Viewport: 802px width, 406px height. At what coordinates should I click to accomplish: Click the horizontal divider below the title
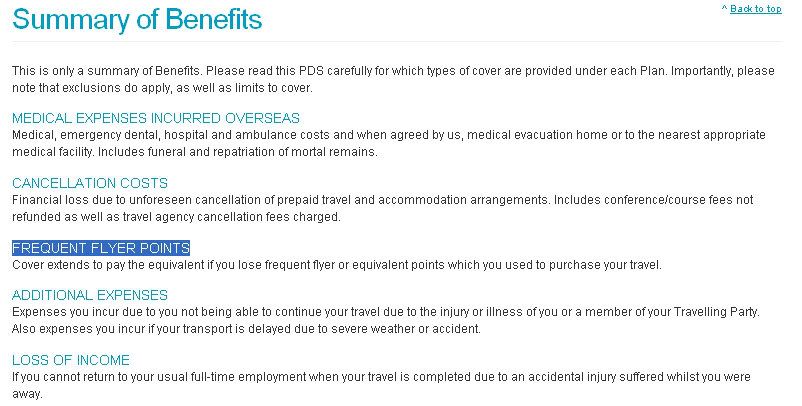tap(397, 41)
